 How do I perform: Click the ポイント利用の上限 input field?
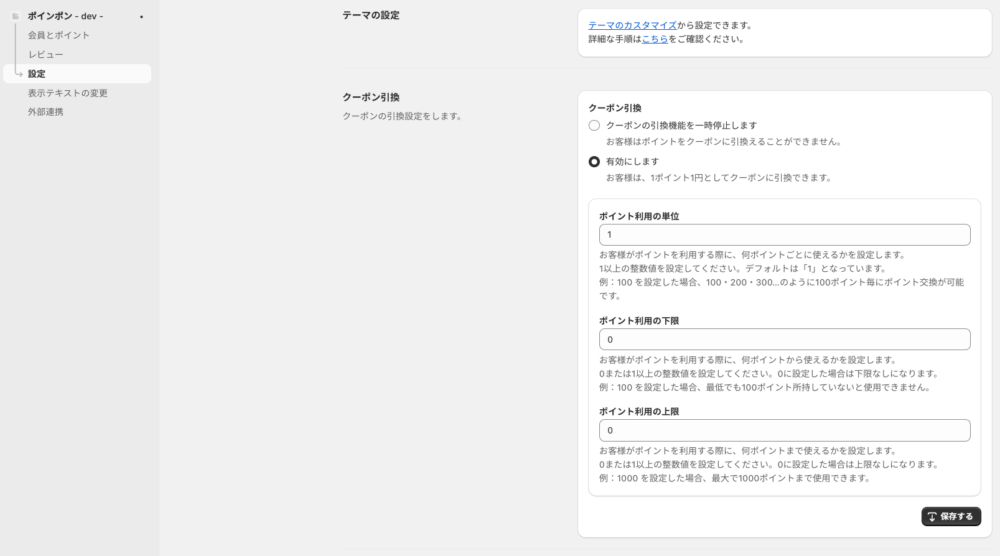784,430
